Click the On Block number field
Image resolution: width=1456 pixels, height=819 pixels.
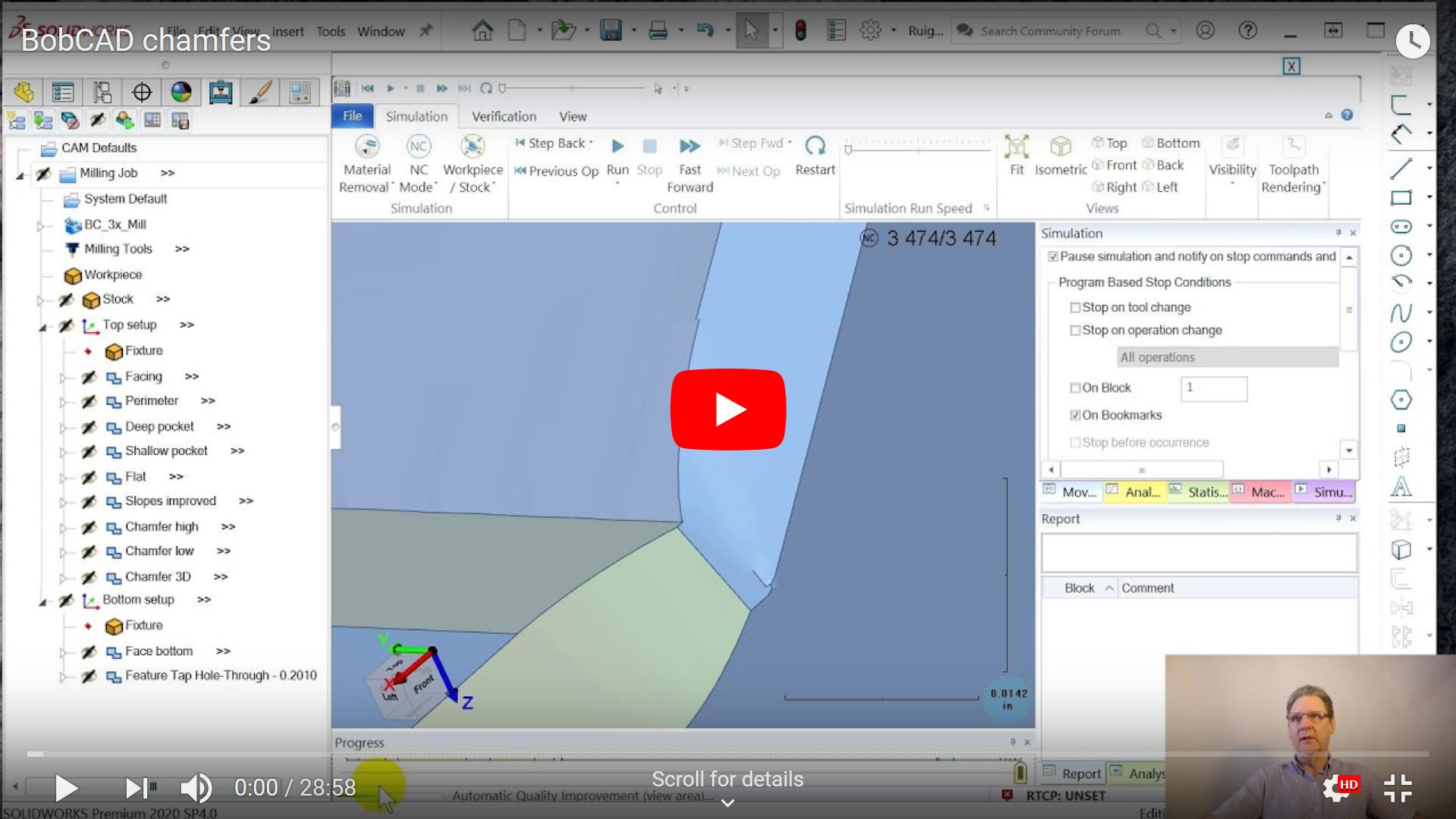click(x=1213, y=388)
